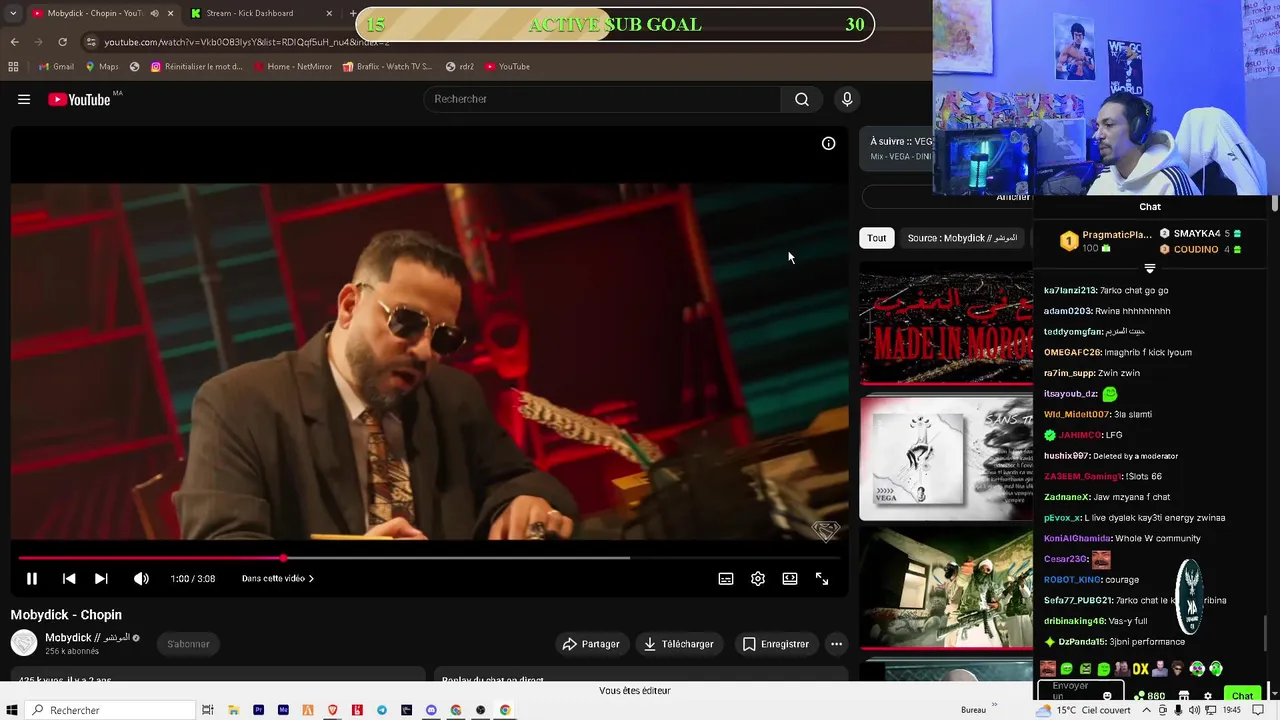The width and height of the screenshot is (1280, 720).
Task: Open the browser tab search dropdown
Action: pyautogui.click(x=12, y=13)
